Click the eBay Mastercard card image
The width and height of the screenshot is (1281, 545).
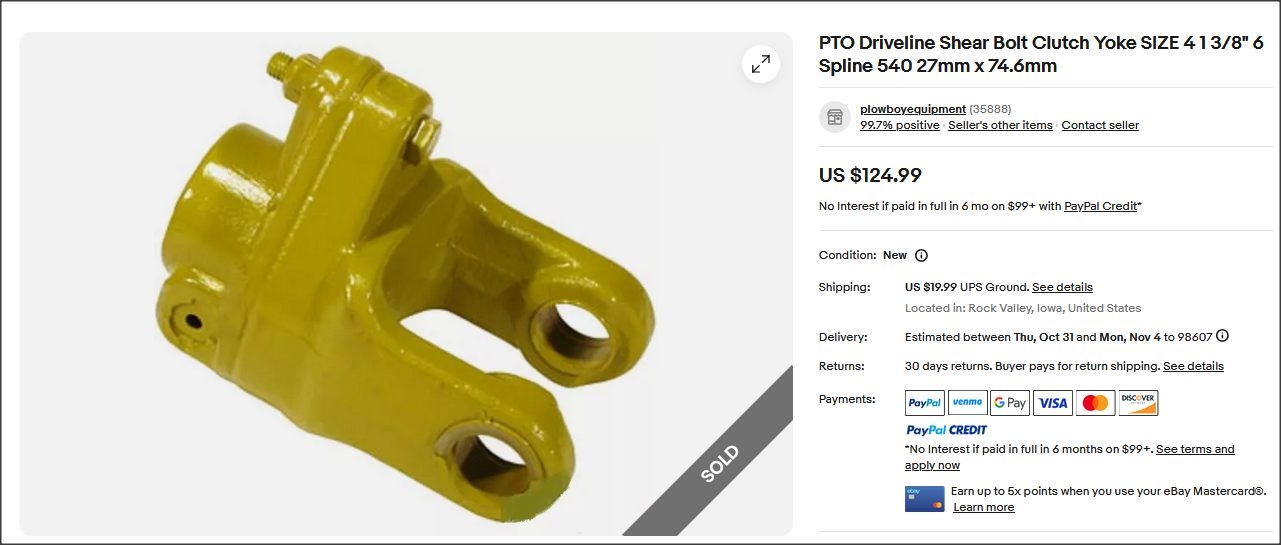(925, 498)
